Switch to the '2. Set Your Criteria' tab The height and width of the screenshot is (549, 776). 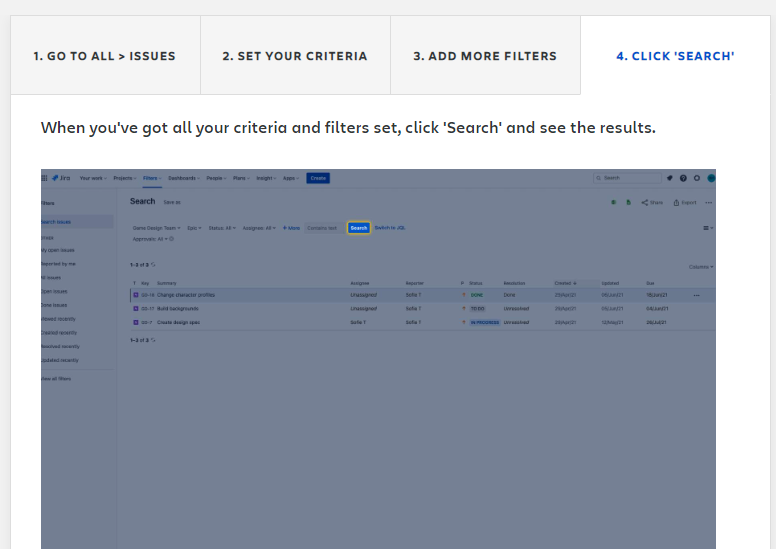295,55
